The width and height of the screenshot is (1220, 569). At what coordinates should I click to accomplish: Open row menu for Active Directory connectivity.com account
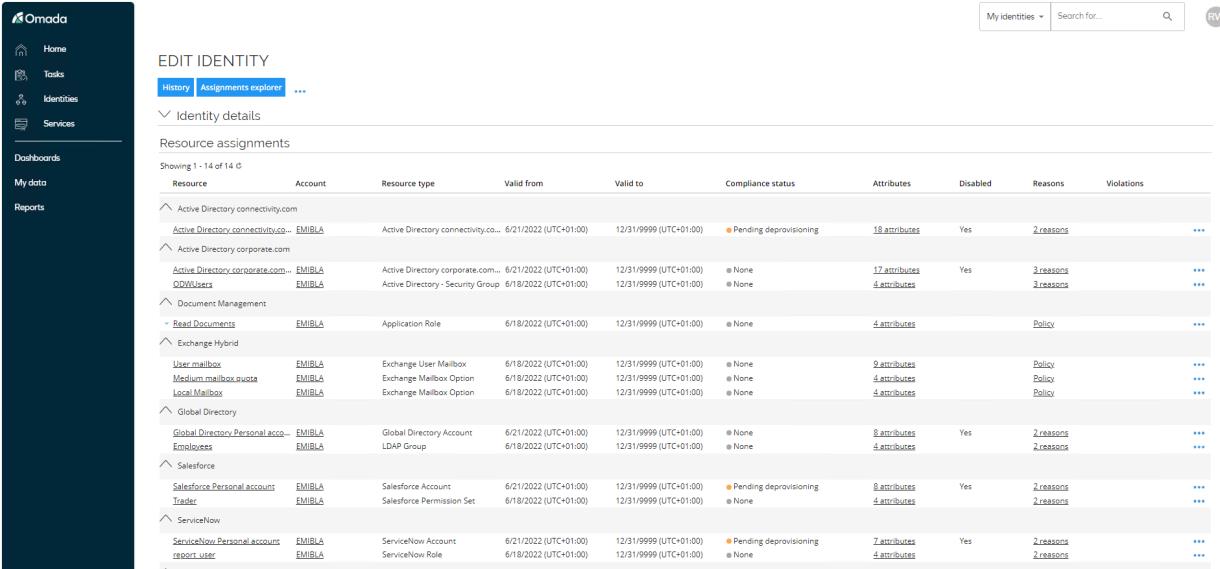pyautogui.click(x=1199, y=230)
